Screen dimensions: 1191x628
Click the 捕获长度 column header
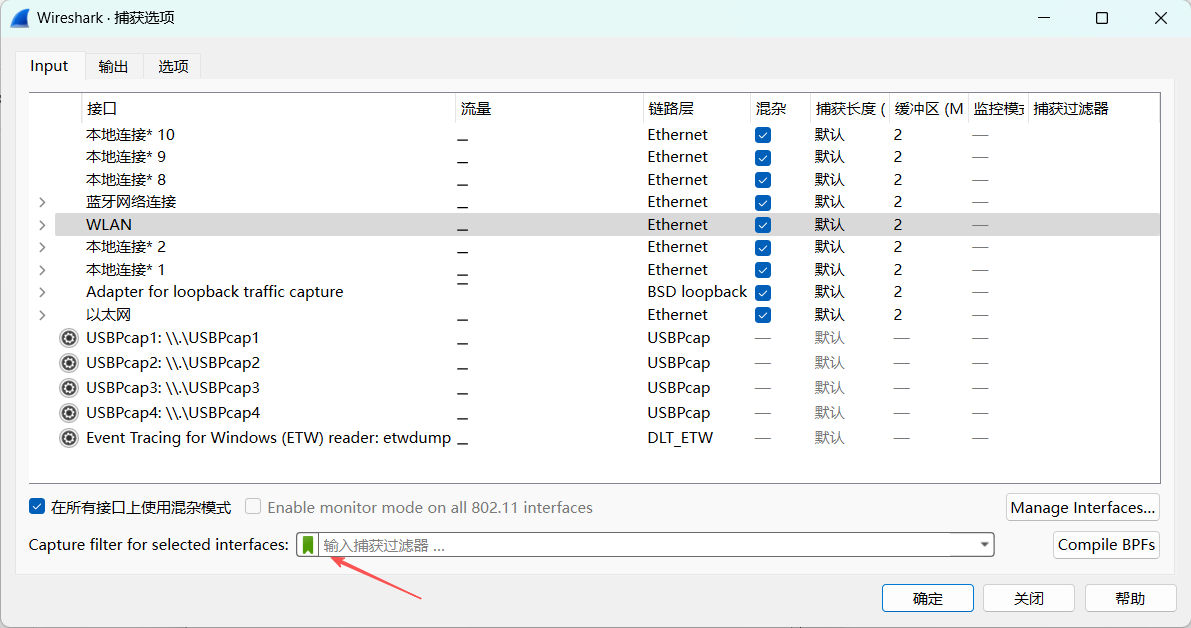click(x=849, y=109)
